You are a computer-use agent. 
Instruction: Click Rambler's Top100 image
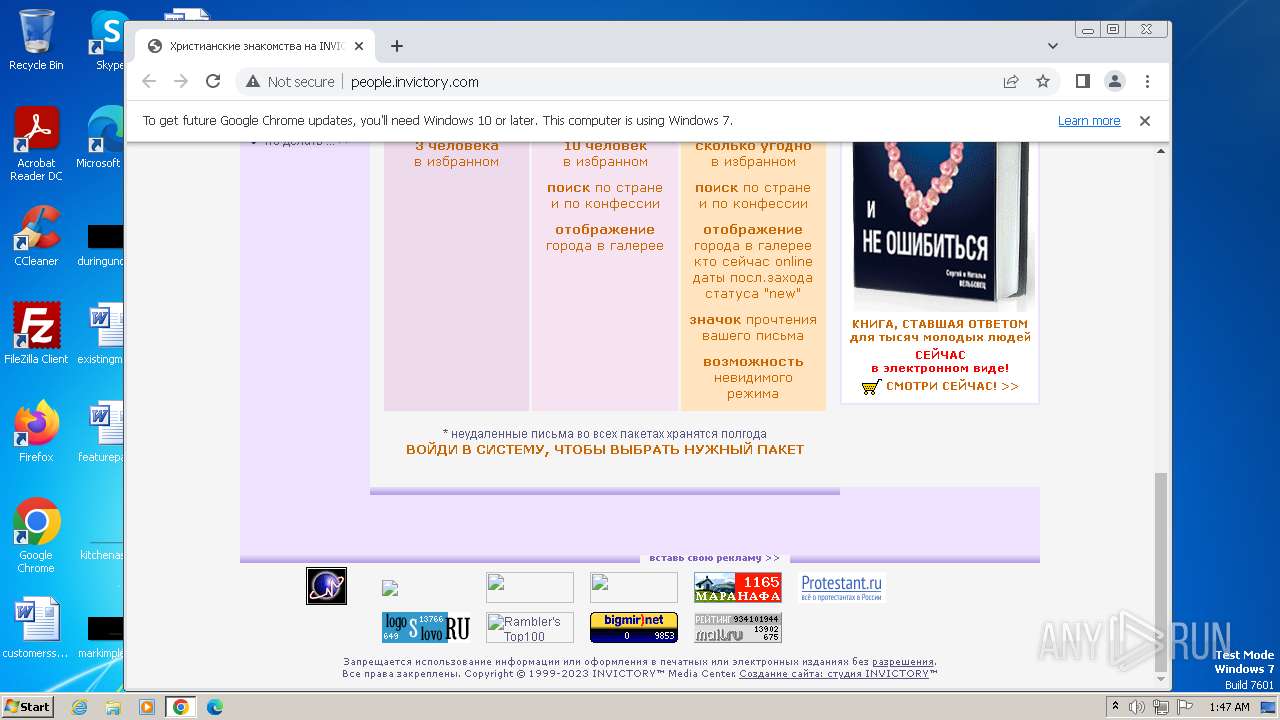530,627
